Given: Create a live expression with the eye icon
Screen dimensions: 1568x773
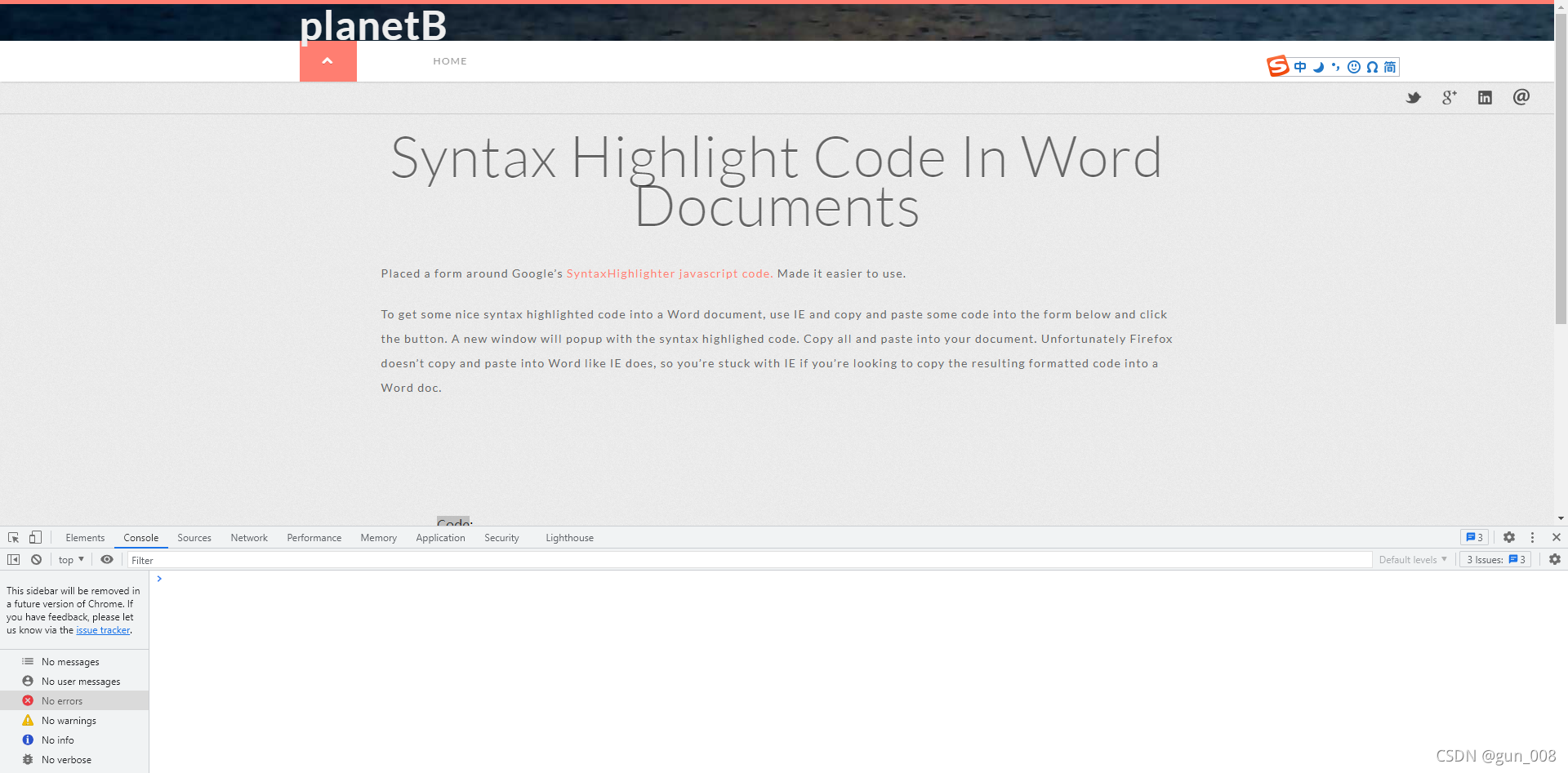Looking at the screenshot, I should [107, 559].
